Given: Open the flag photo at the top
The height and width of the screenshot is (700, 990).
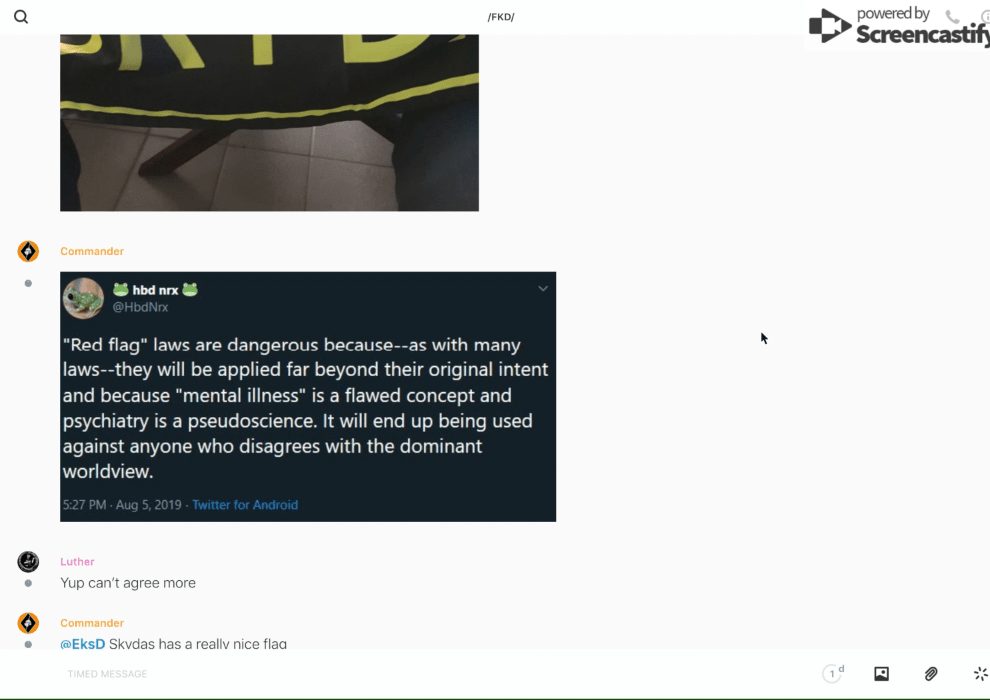Looking at the screenshot, I should 270,122.
